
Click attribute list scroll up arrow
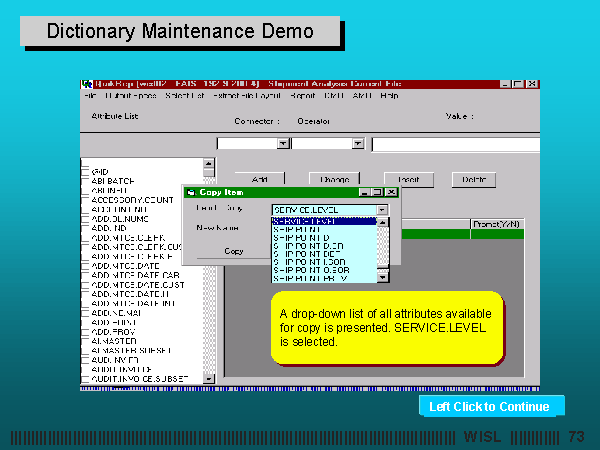(208, 163)
